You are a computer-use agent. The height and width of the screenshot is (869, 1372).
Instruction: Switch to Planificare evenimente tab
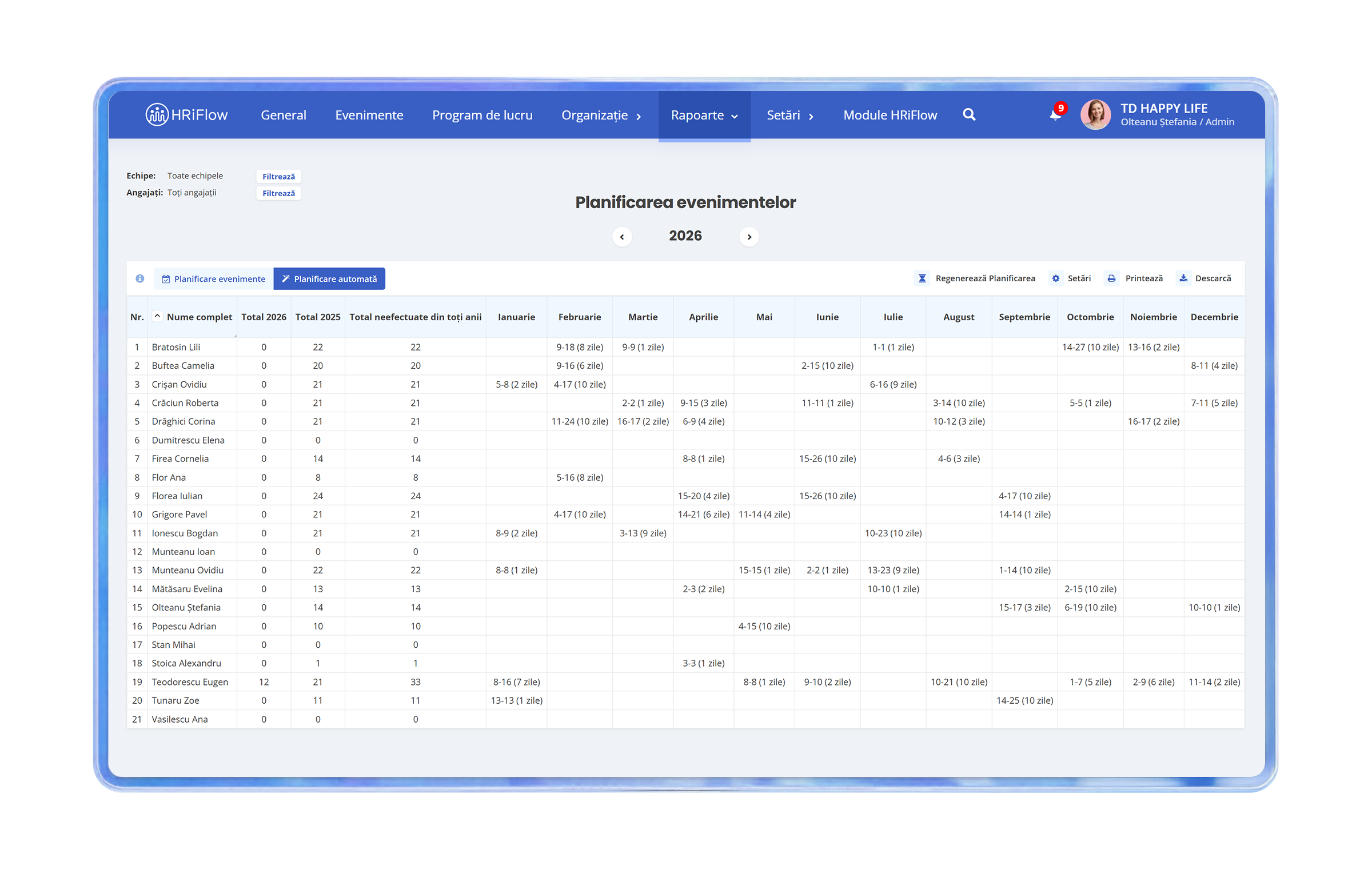(x=214, y=279)
